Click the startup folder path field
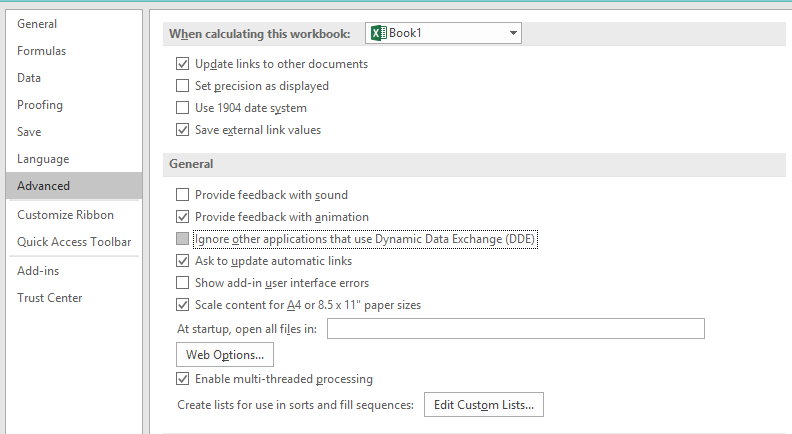792x434 pixels. pos(516,329)
